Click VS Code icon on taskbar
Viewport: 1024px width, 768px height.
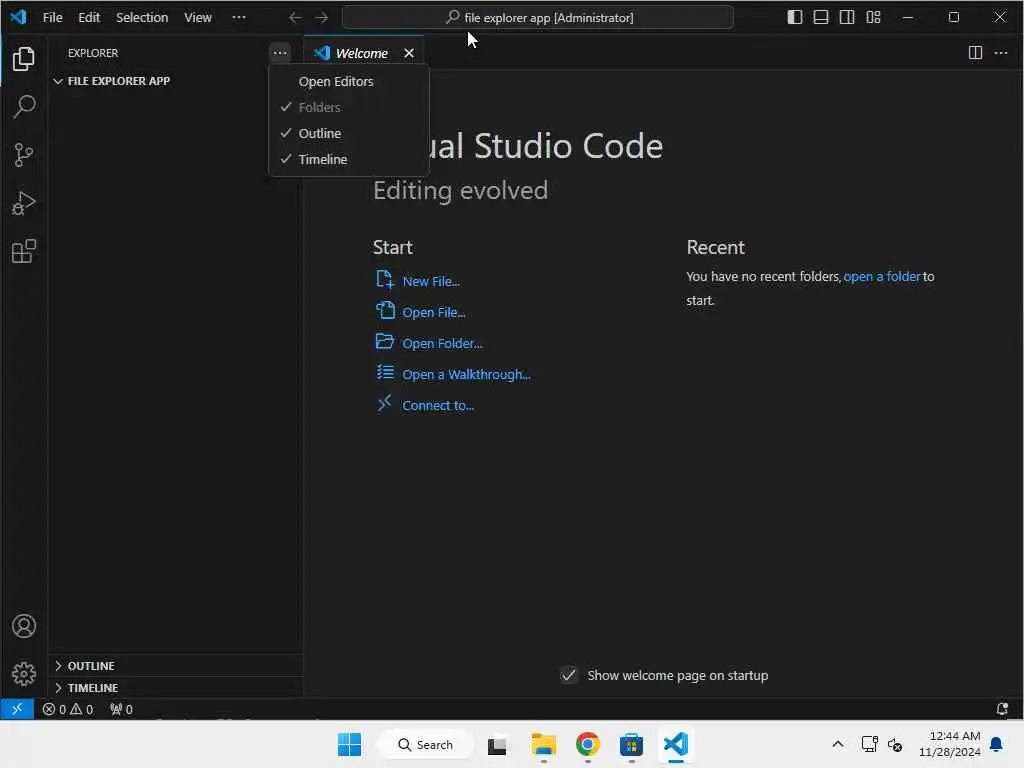(676, 744)
